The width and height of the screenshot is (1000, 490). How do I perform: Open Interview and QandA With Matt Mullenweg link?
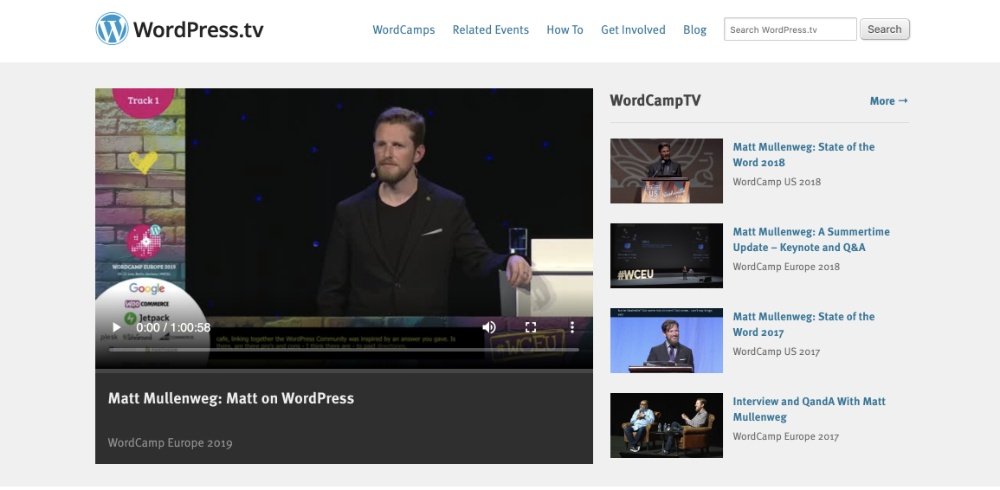[808, 409]
